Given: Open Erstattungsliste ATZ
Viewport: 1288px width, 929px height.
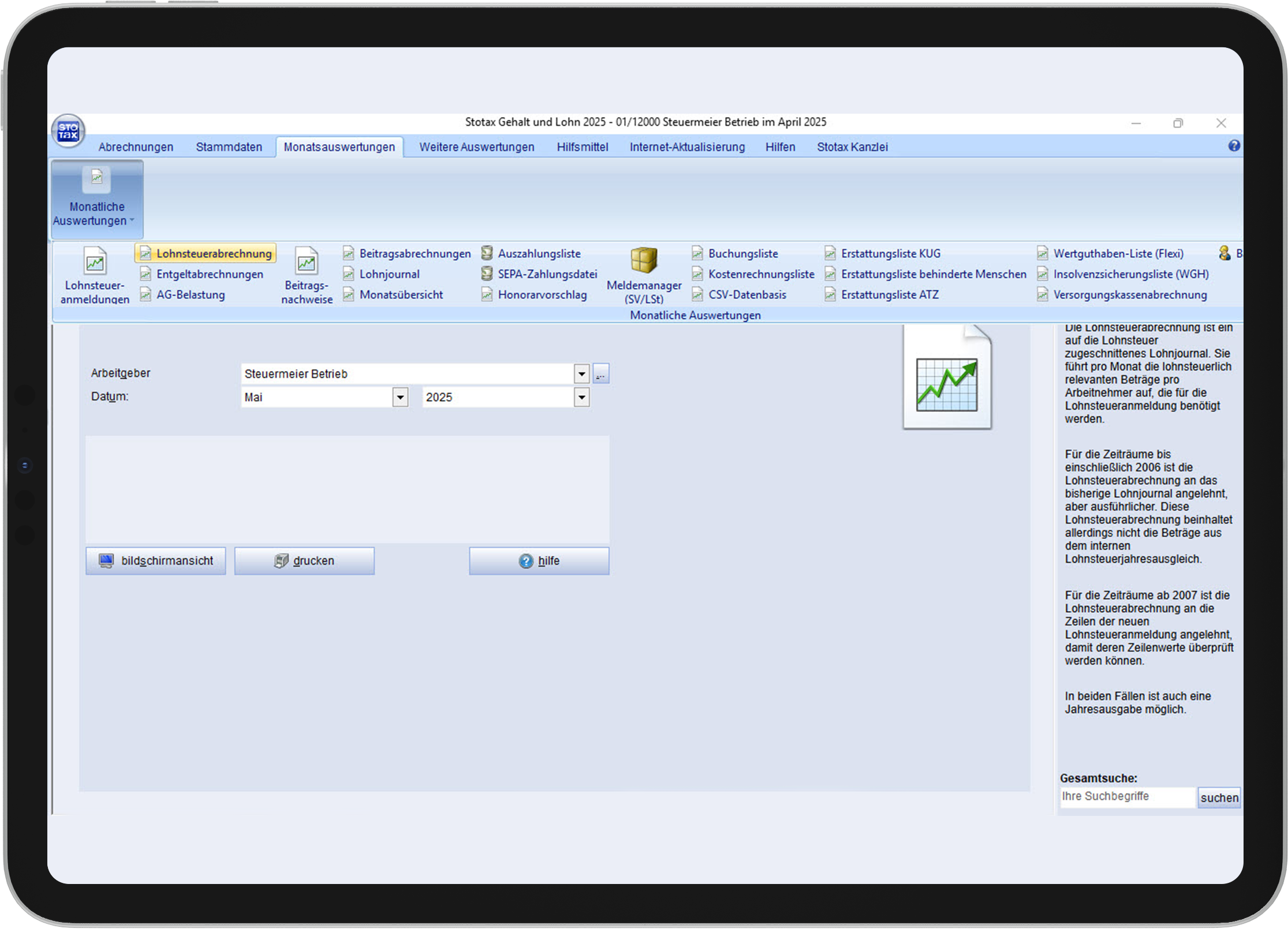Looking at the screenshot, I should tap(882, 295).
